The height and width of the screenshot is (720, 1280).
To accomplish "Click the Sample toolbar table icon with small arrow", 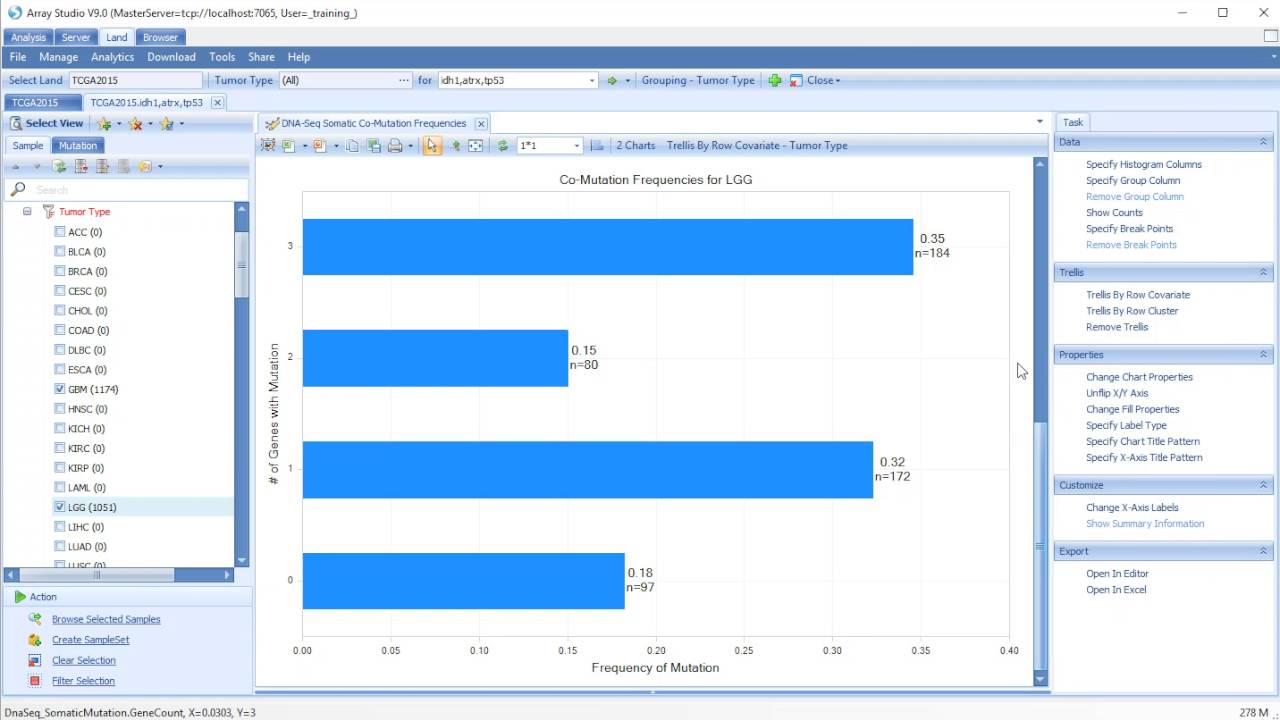I will (102, 167).
